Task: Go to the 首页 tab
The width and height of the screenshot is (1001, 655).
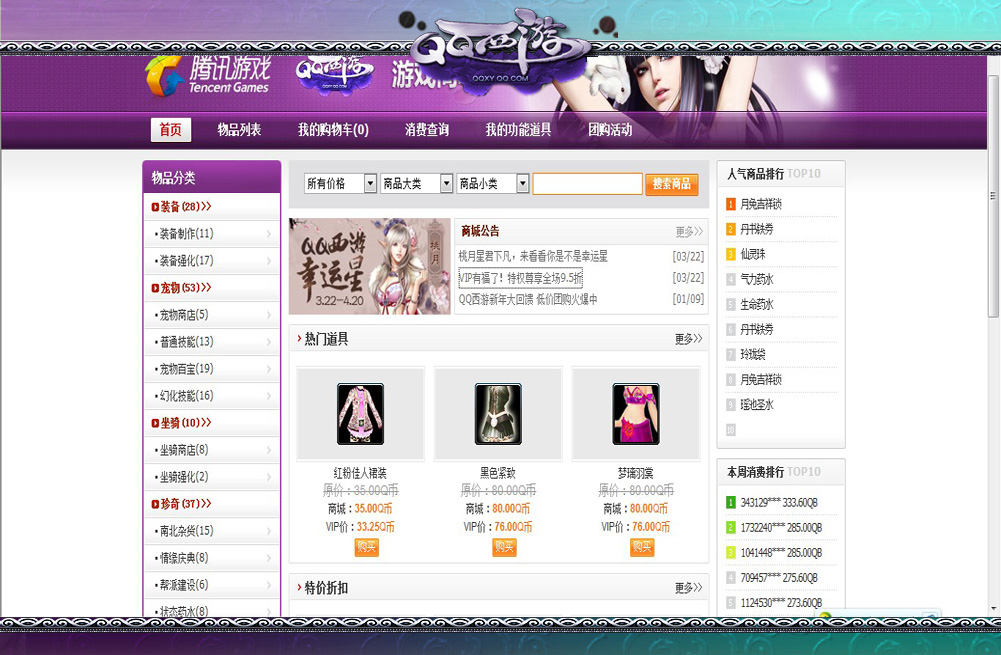Action: (x=170, y=130)
